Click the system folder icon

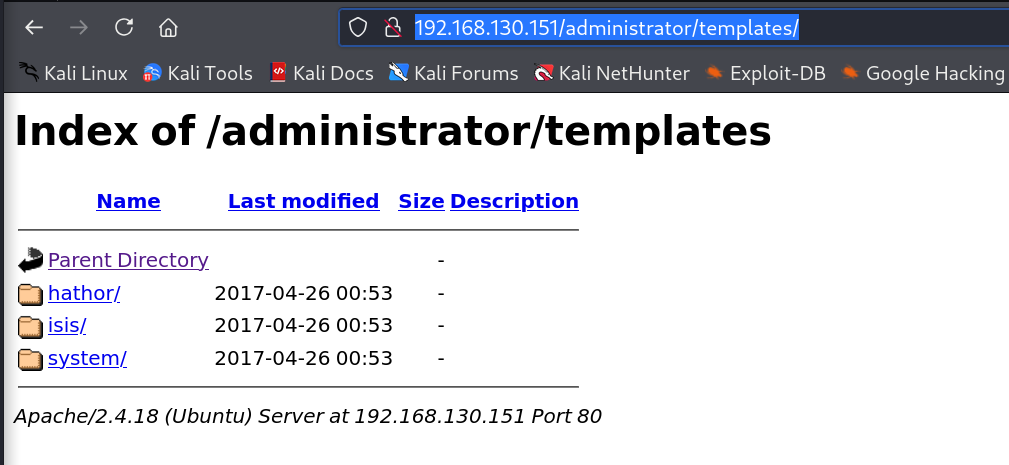click(31, 358)
